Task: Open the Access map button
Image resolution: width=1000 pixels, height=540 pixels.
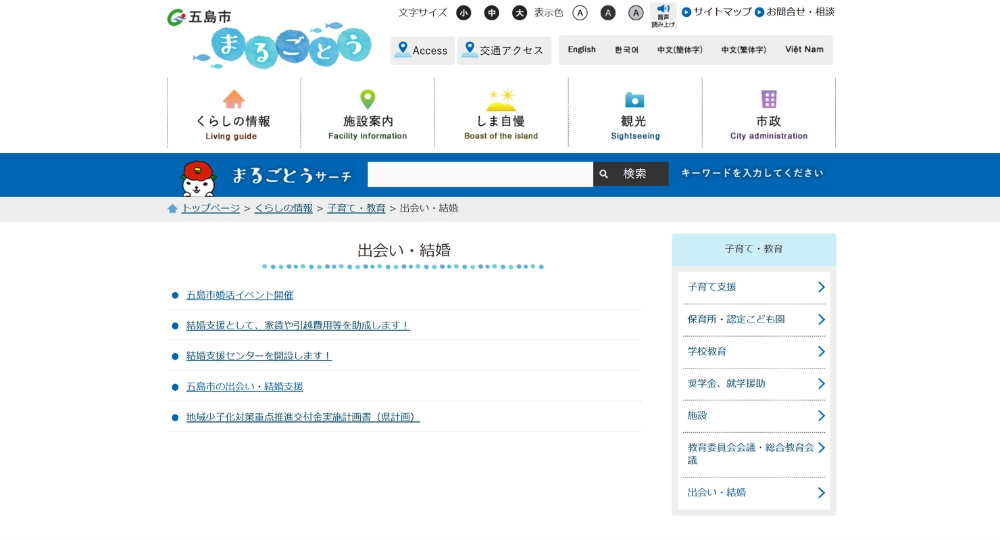Action: click(422, 50)
